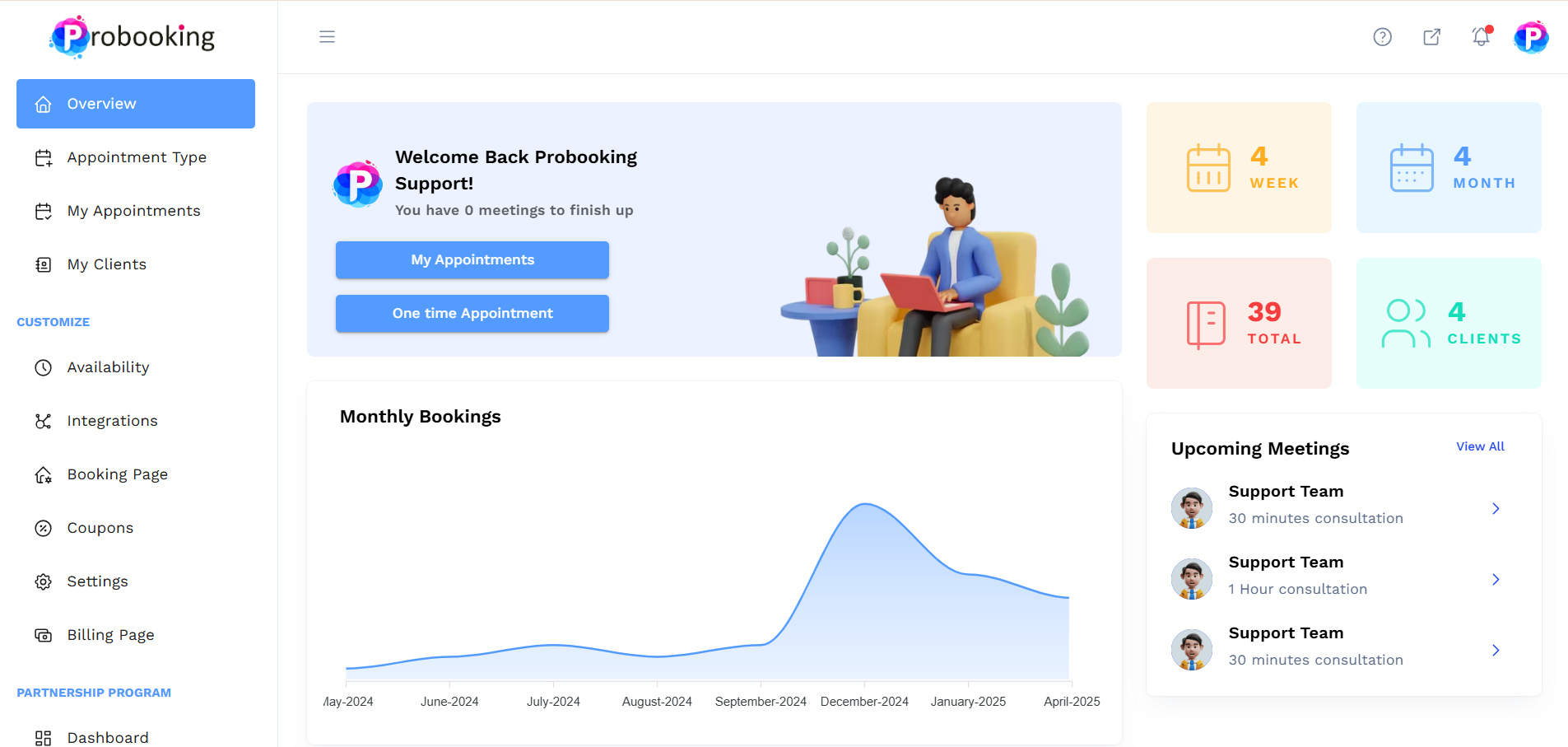Open the first Support Team meeting avatar
This screenshot has width=1568, height=747.
coord(1192,508)
